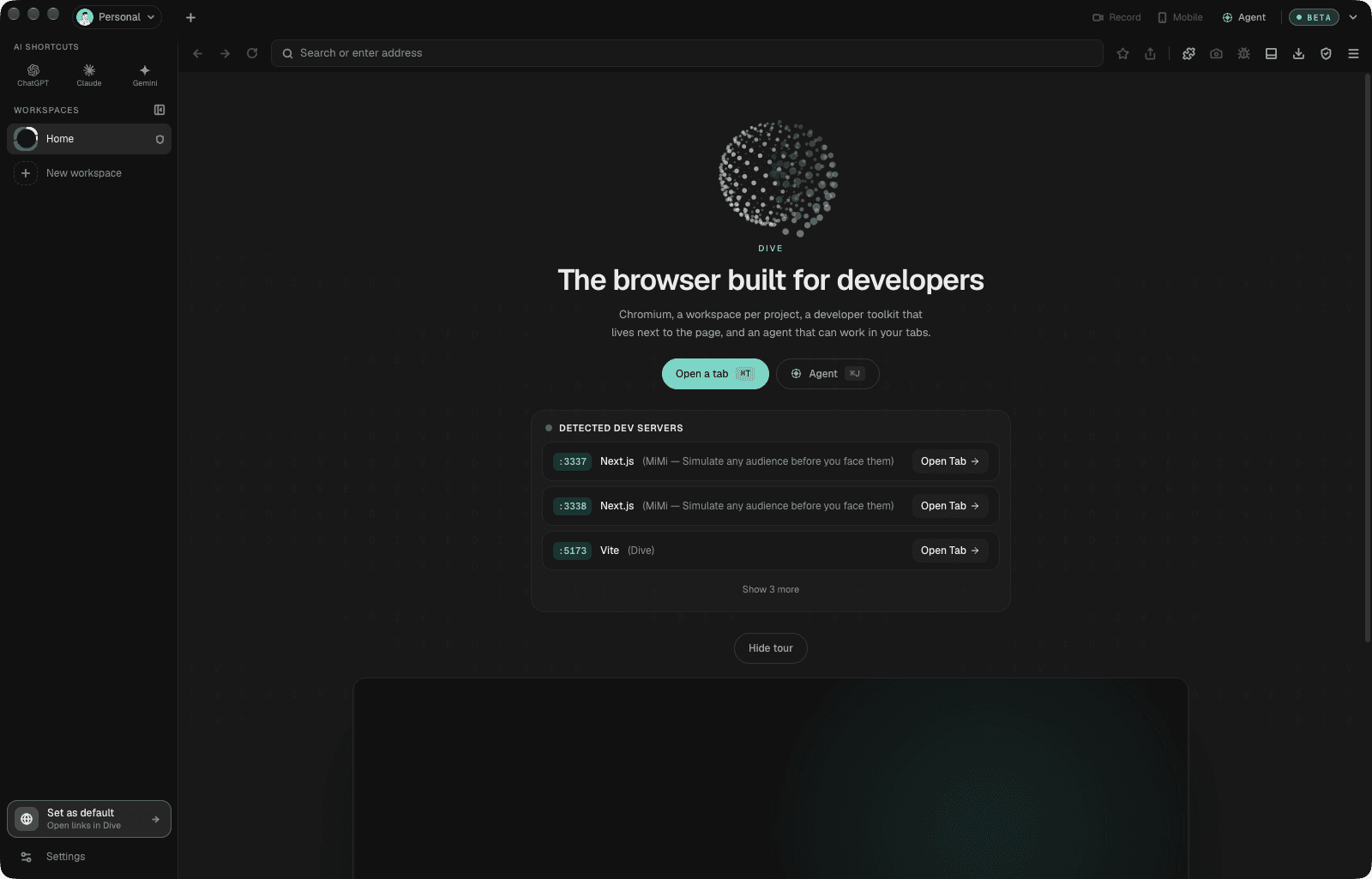Click the BETA badge

pyautogui.click(x=1314, y=17)
